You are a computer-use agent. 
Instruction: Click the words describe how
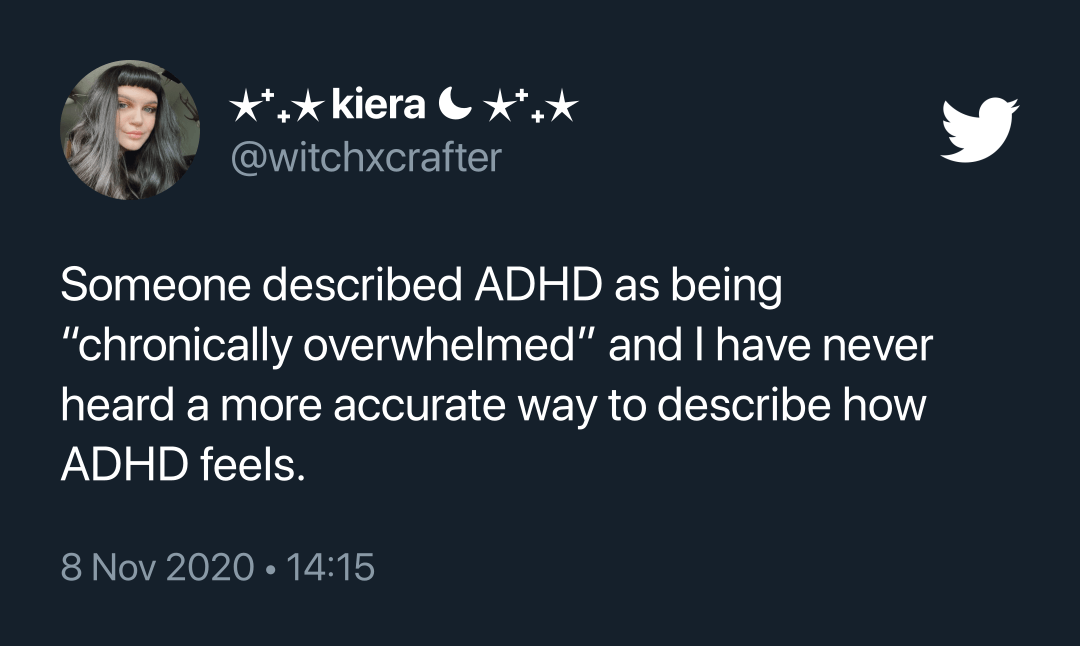pyautogui.click(x=791, y=404)
